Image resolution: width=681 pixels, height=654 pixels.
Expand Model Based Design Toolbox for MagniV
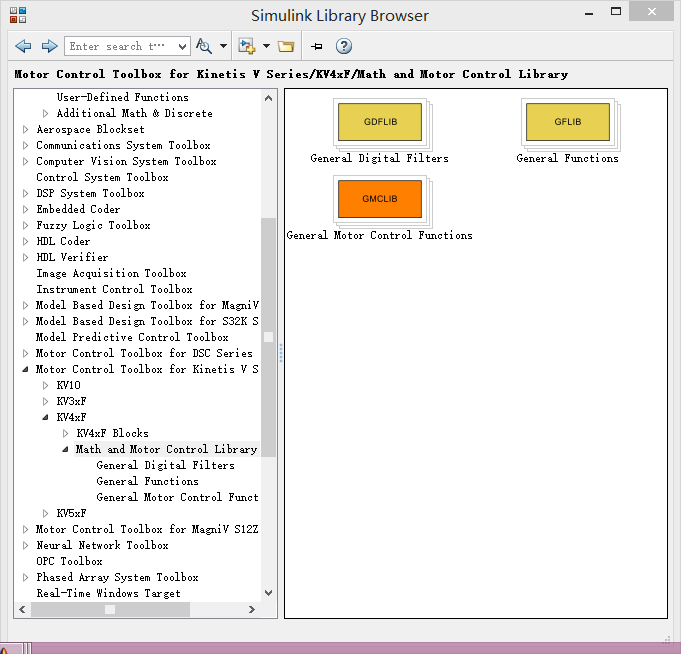click(25, 305)
